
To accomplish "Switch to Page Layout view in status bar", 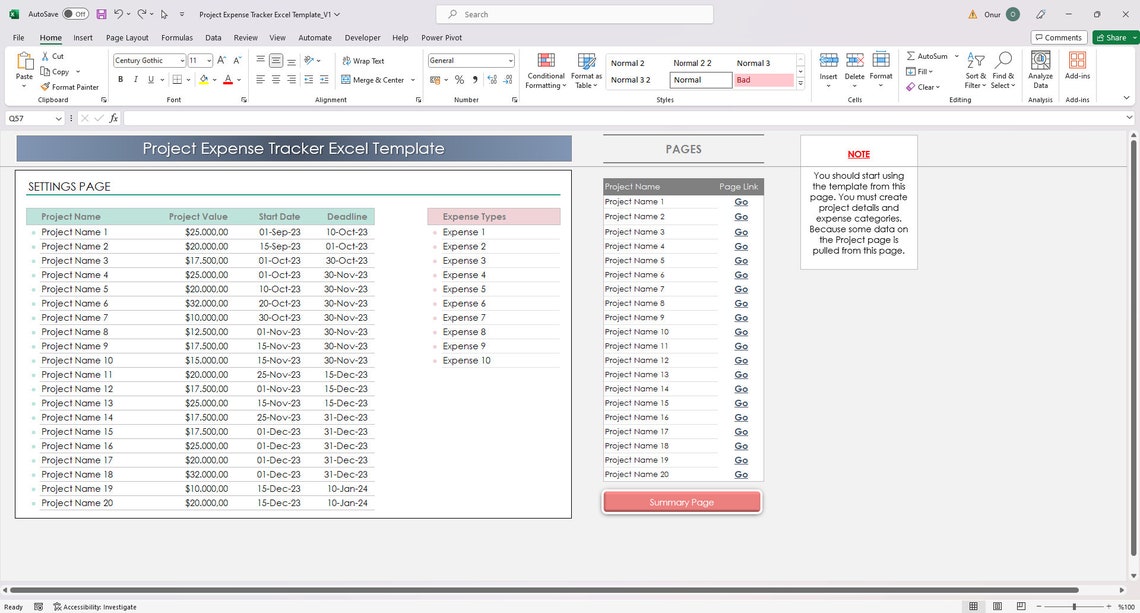I will point(998,606).
